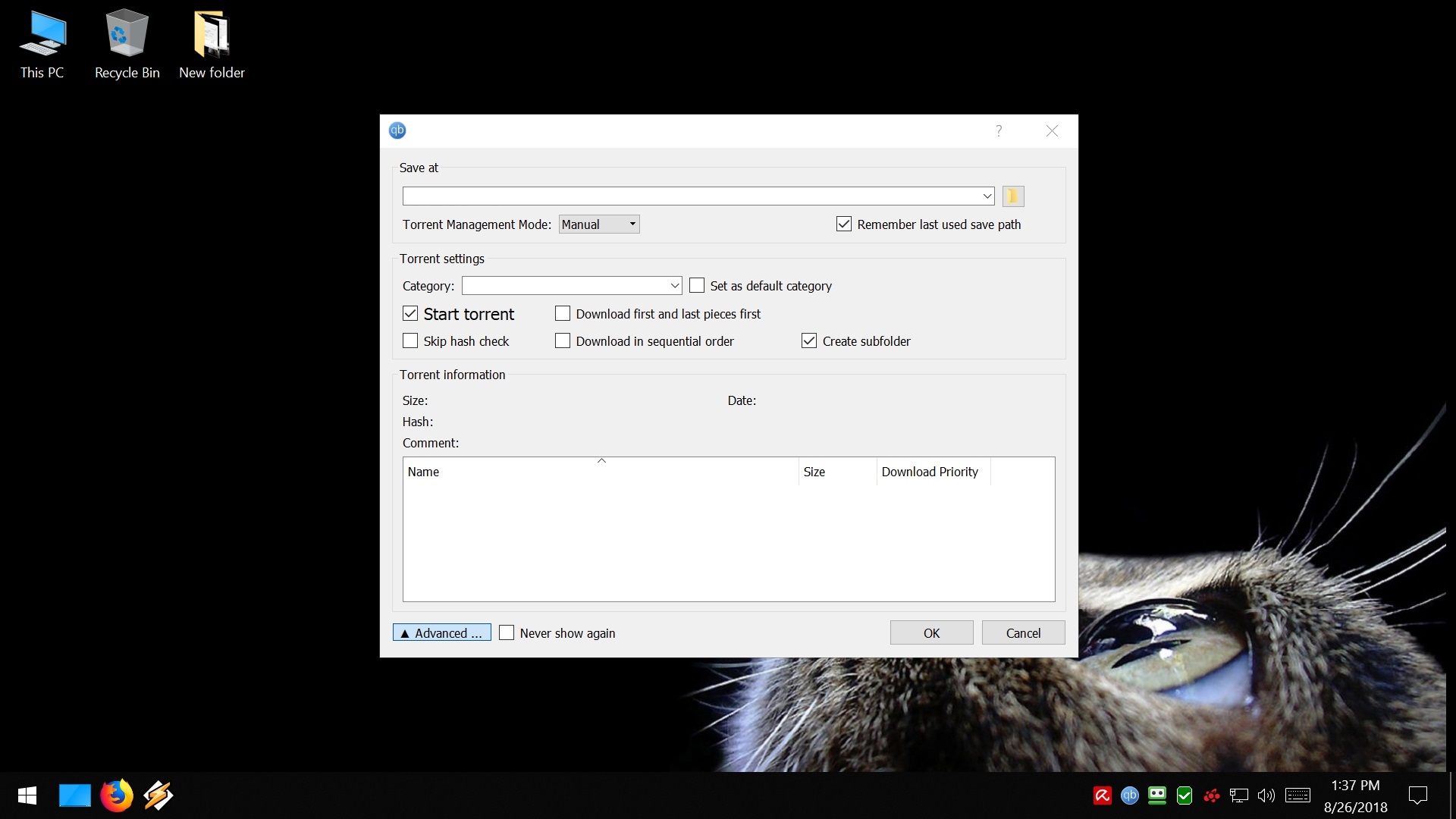Viewport: 1456px width, 819px height.
Task: Disable Create subfolder
Action: pyautogui.click(x=808, y=340)
